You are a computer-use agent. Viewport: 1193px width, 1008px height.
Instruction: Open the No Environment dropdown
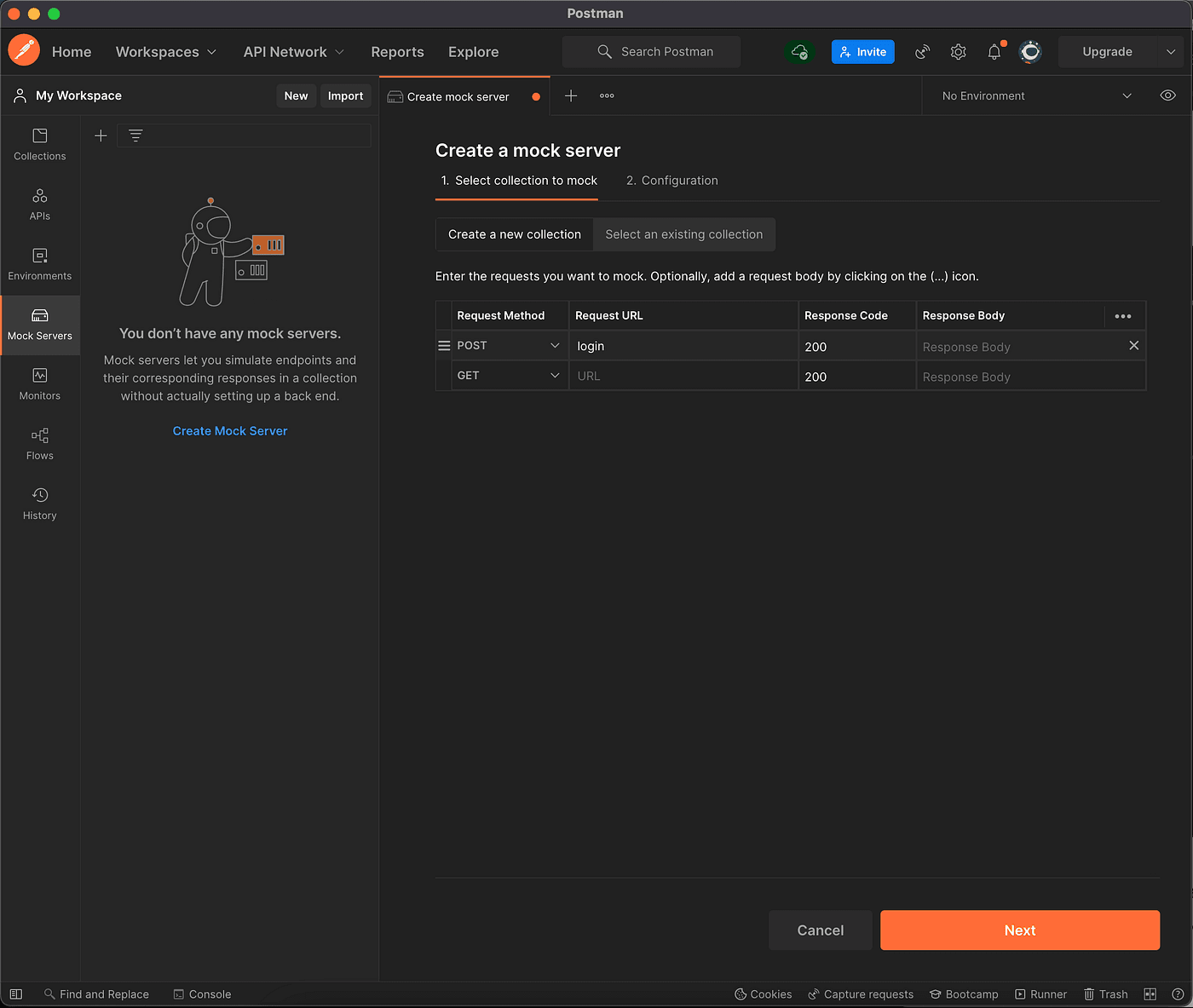1036,96
